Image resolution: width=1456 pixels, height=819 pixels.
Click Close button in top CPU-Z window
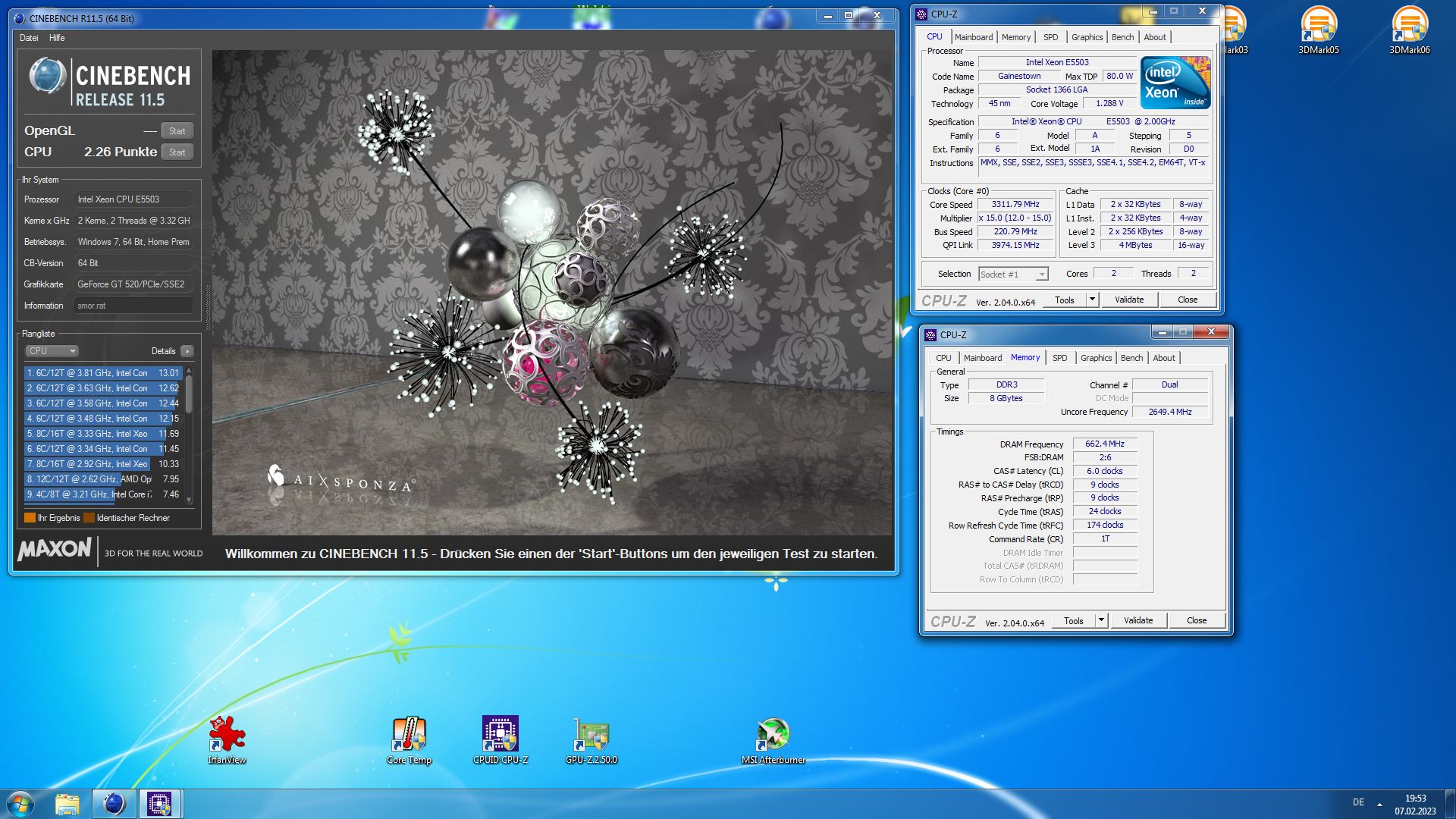[x=1188, y=300]
